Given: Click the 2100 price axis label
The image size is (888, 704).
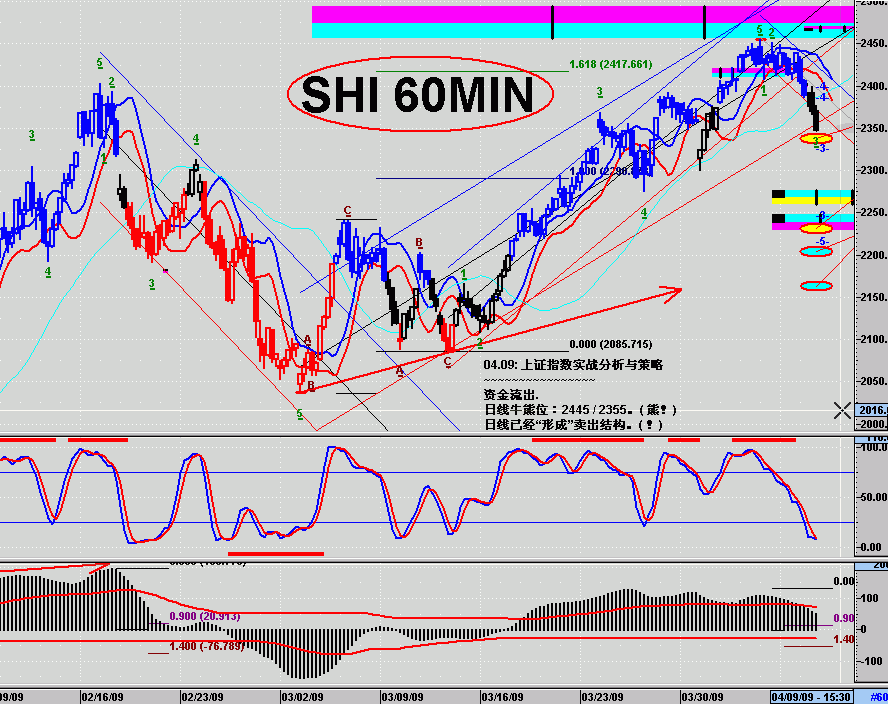Looking at the screenshot, I should point(873,339).
